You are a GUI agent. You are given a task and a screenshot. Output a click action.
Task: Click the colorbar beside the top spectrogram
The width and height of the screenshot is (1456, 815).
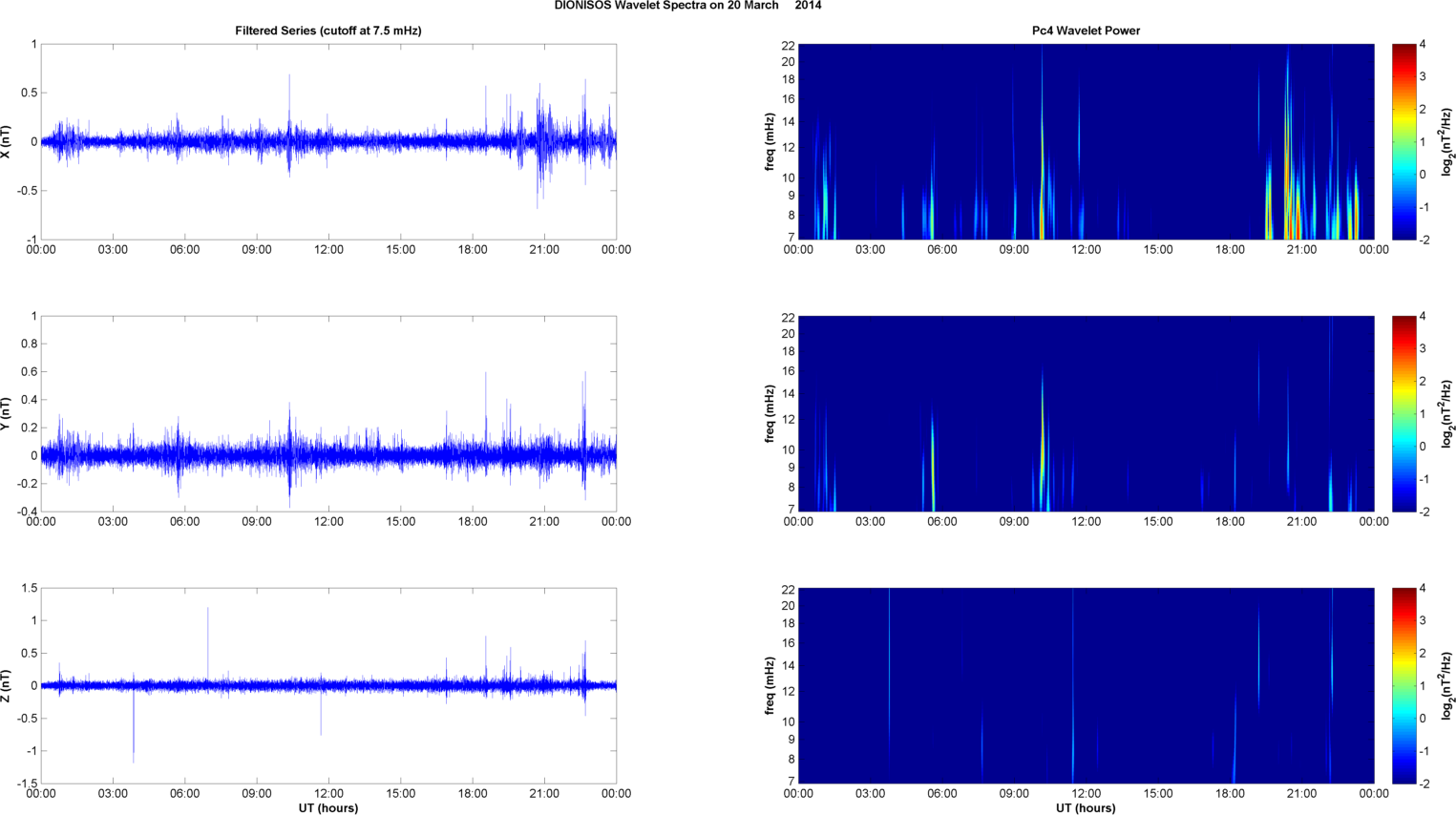click(x=1404, y=142)
